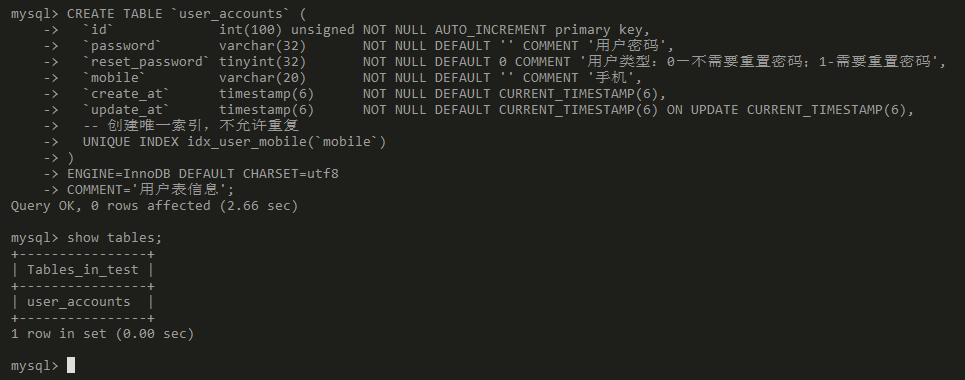
Task: Click the Tables_in_test column header
Action: [x=82, y=270]
